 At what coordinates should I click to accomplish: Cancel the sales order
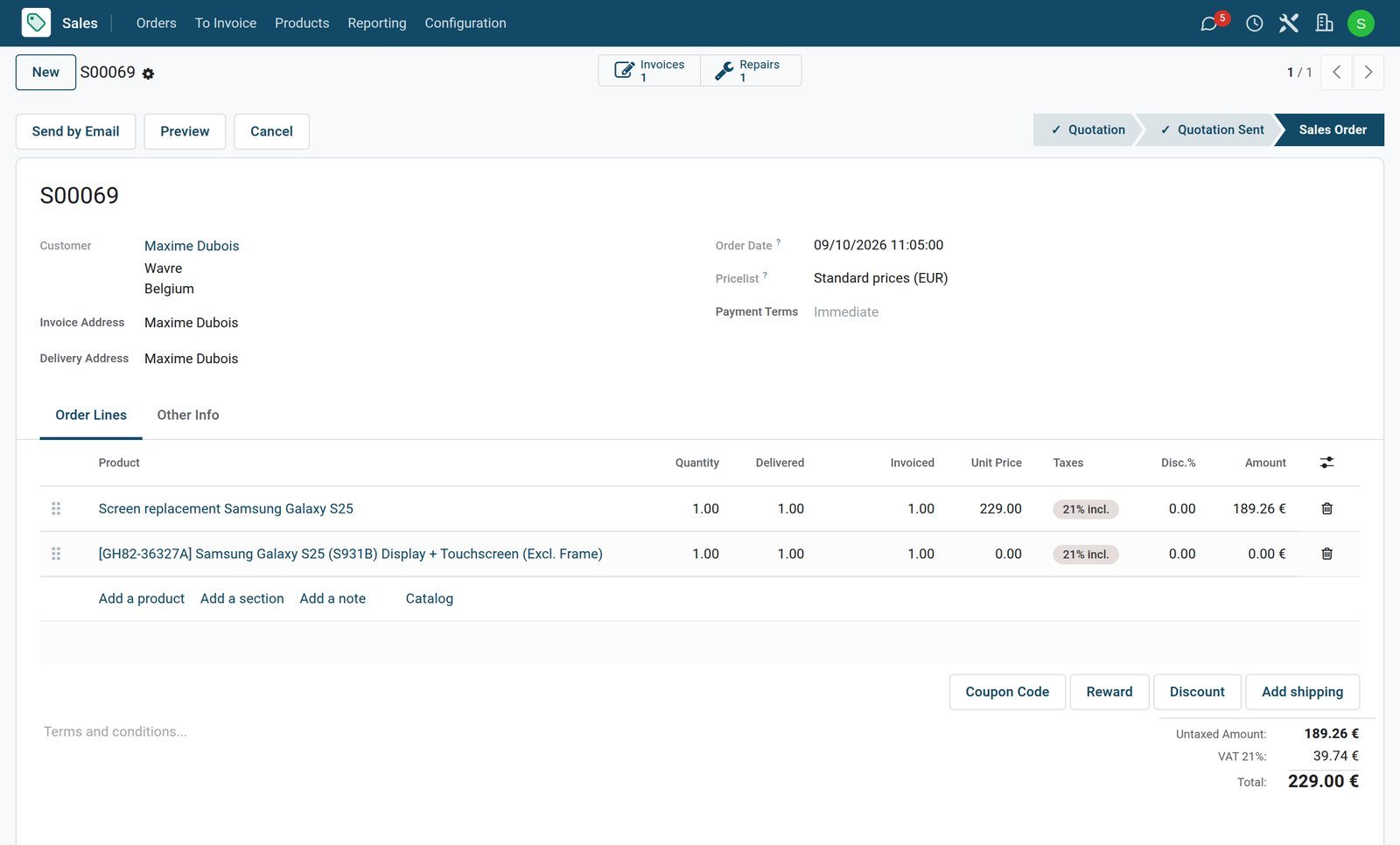click(x=271, y=131)
